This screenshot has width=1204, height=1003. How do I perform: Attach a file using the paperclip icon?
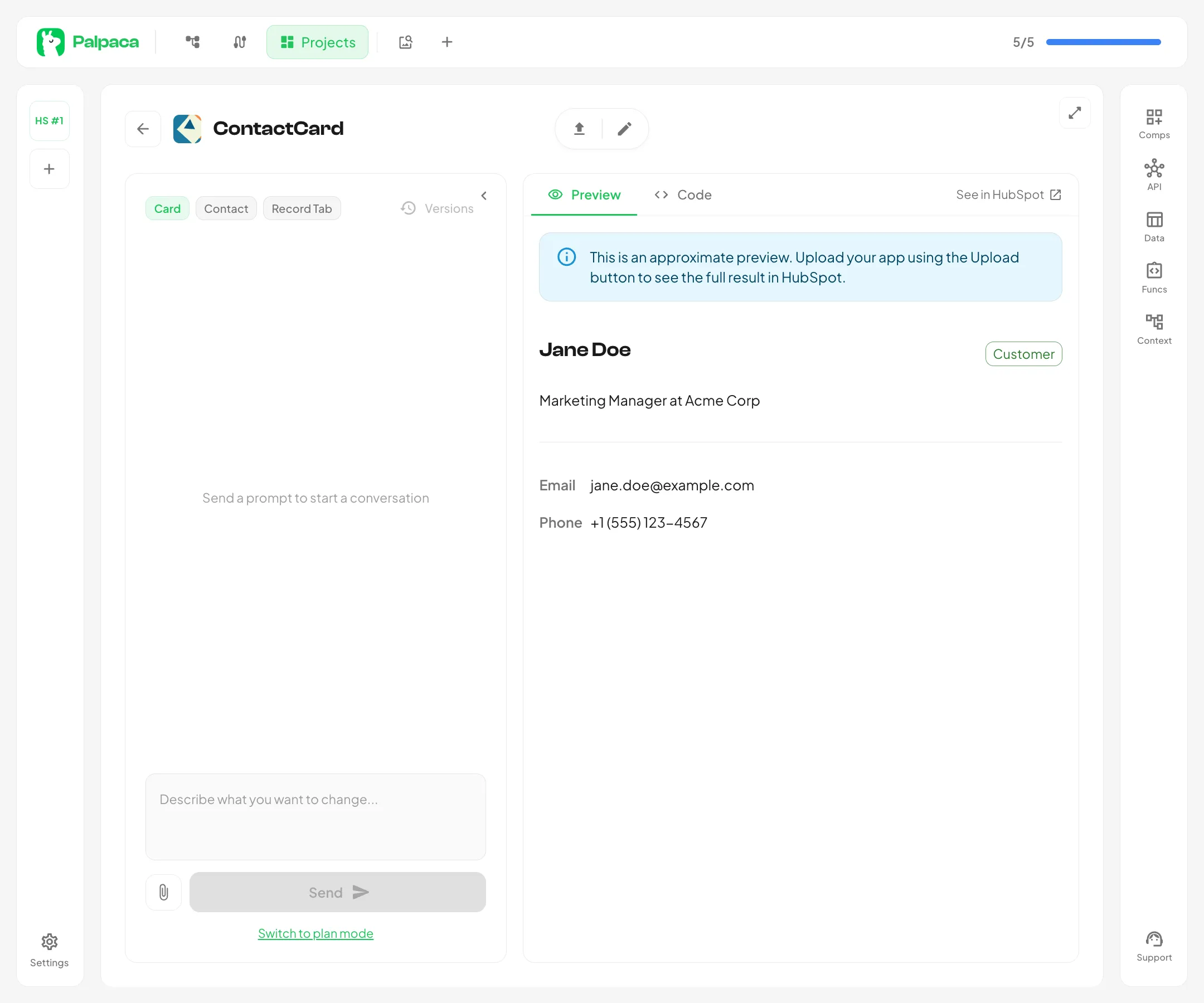[163, 892]
